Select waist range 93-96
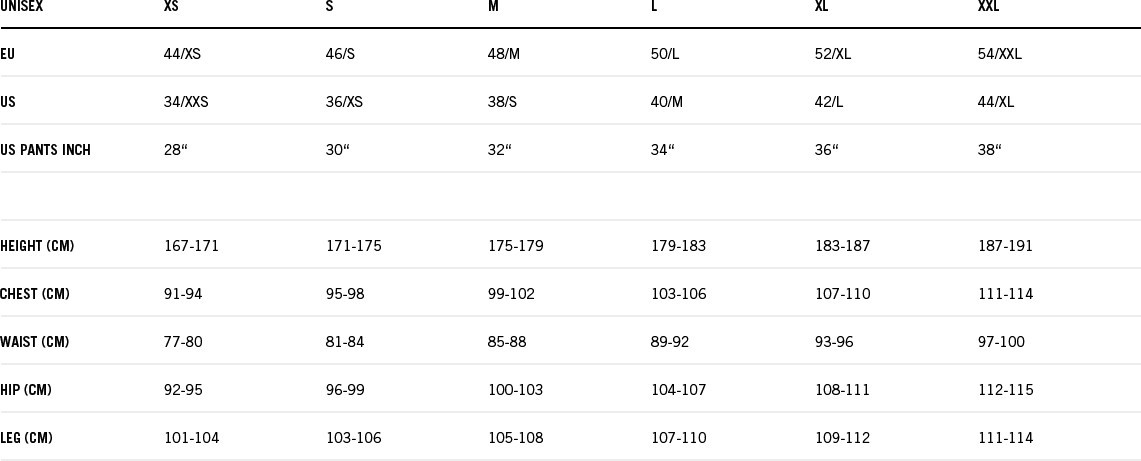This screenshot has height=461, width=1141. [834, 342]
